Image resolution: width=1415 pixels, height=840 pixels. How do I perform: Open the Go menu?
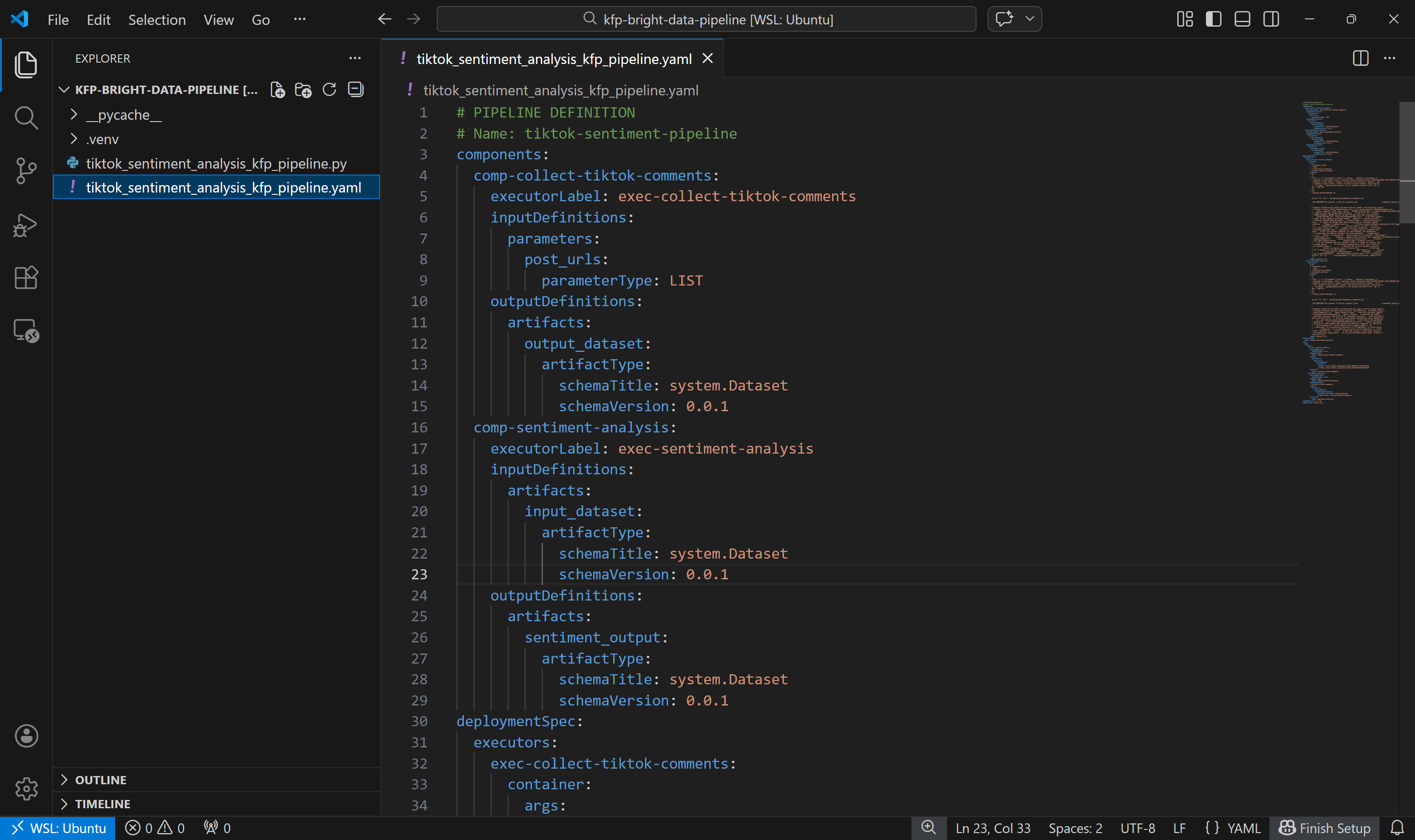pos(260,19)
